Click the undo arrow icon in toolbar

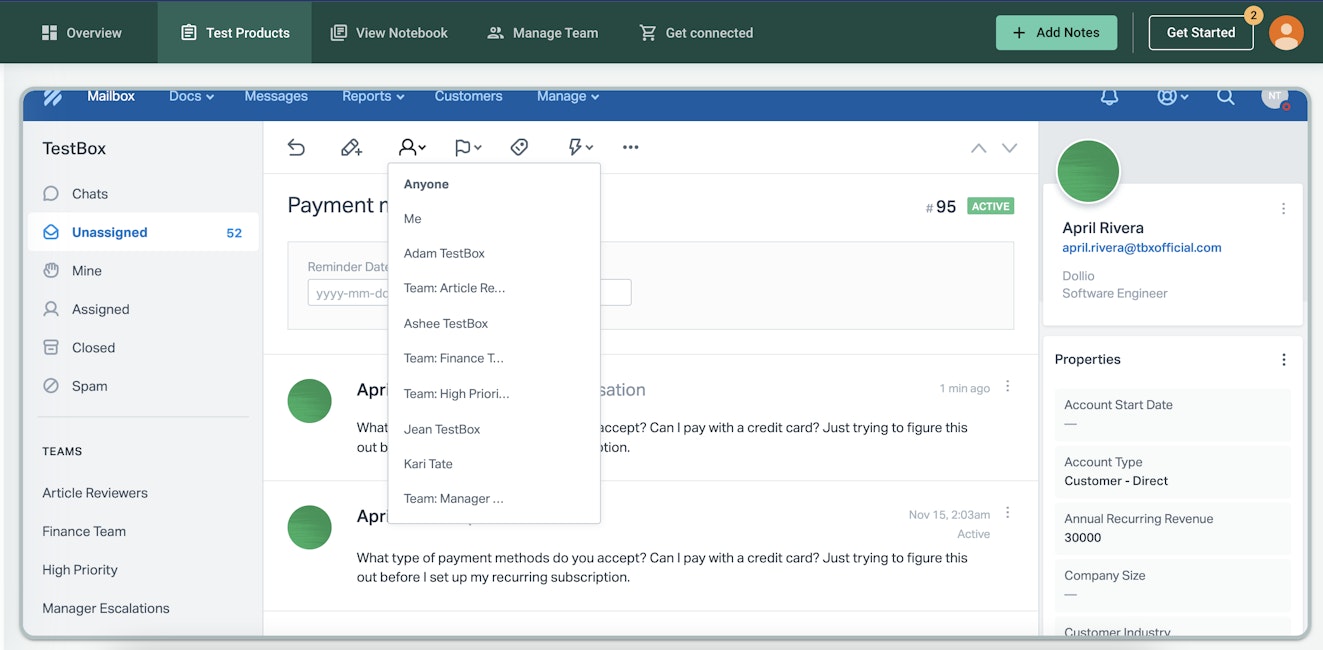(296, 148)
